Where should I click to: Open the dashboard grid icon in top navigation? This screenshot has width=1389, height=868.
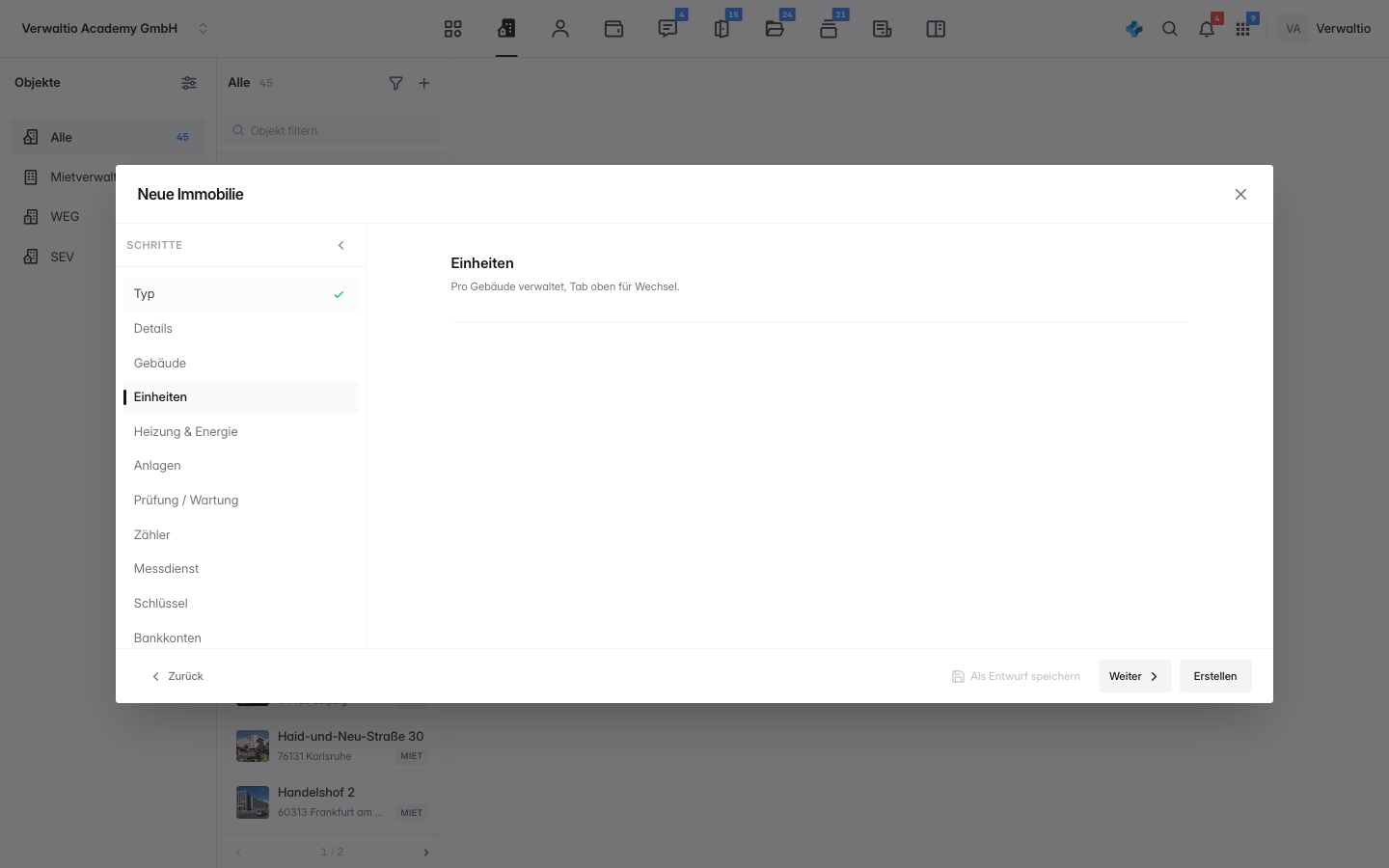453,29
